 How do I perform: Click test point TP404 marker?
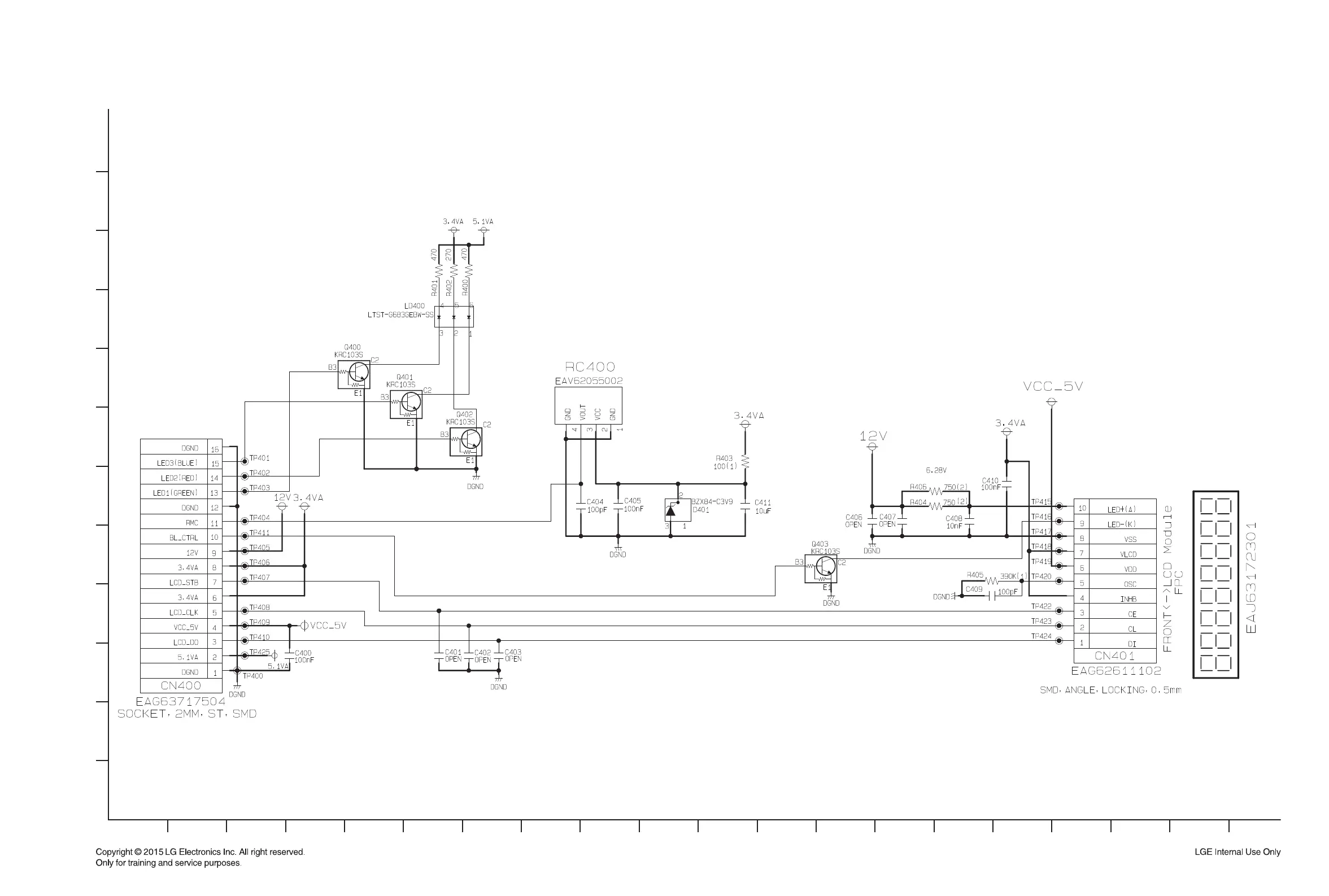[x=245, y=521]
